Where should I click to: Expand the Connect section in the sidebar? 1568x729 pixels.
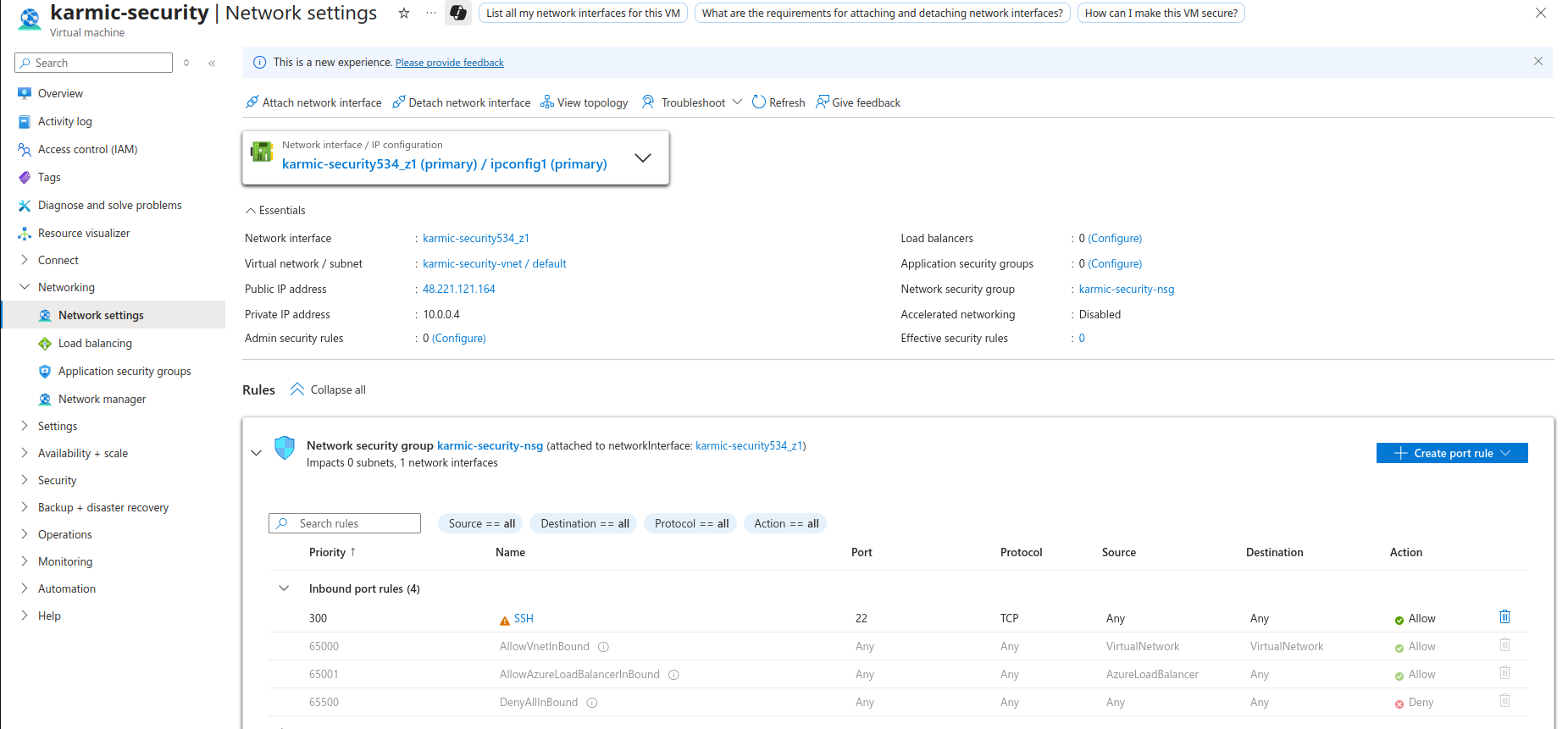pos(25,260)
